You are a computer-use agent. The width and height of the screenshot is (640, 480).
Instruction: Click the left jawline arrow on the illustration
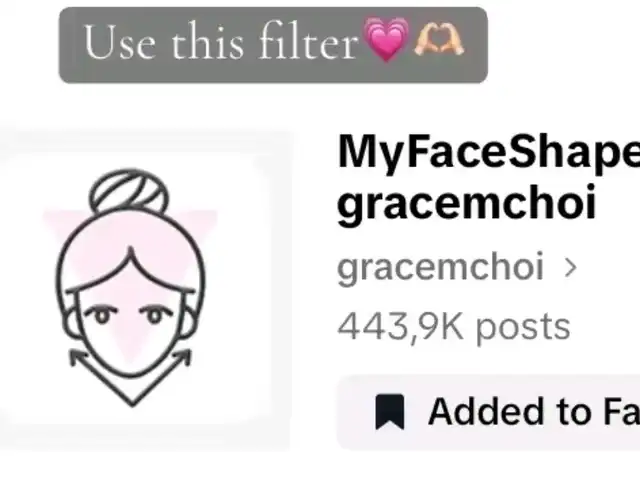[x=80, y=359]
